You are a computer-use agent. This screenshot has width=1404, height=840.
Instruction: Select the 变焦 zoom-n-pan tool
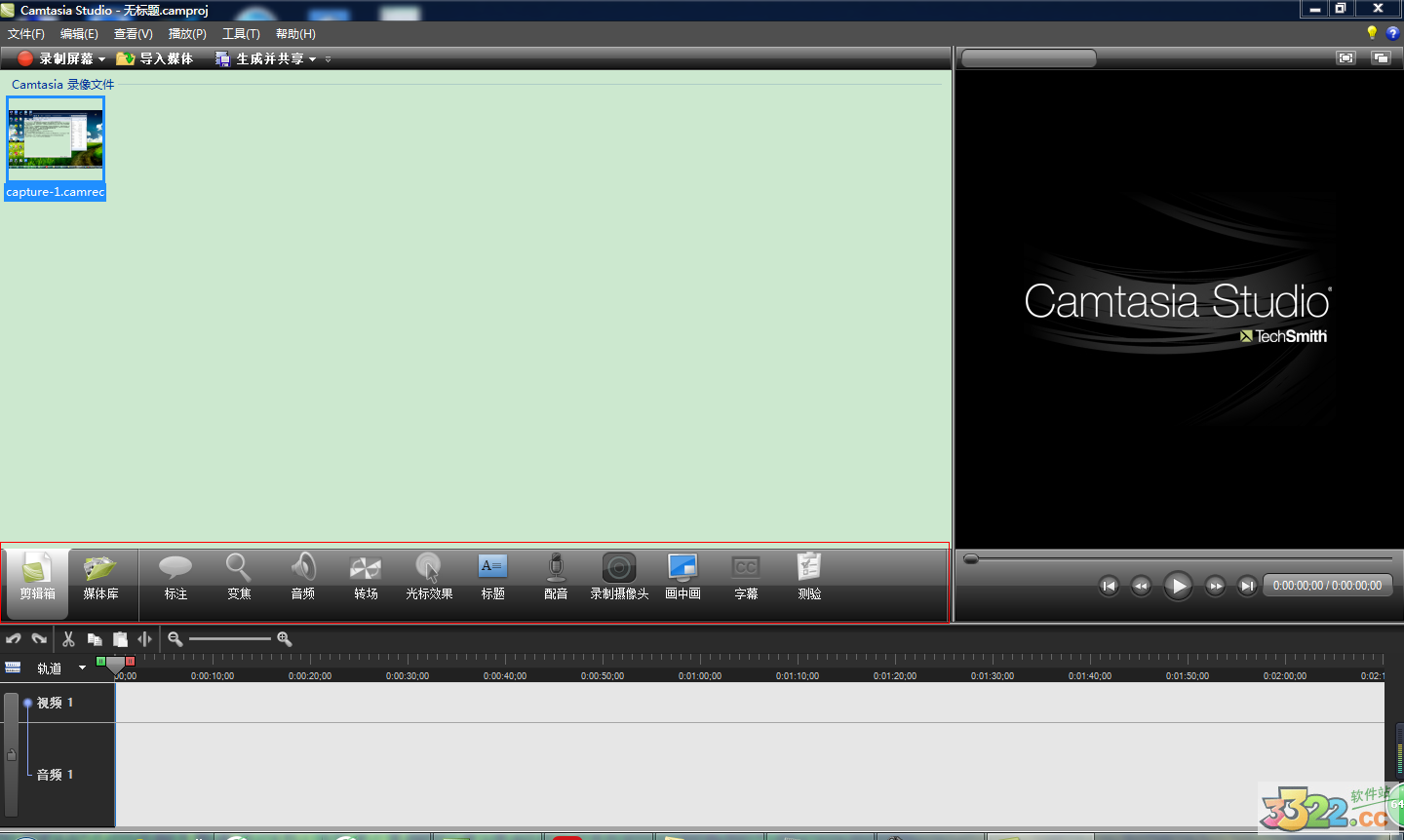[x=239, y=577]
